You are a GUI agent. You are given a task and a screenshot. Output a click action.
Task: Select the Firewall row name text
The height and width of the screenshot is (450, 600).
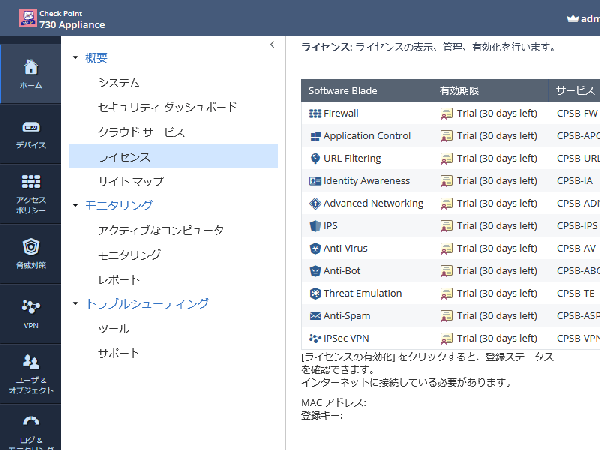341,114
